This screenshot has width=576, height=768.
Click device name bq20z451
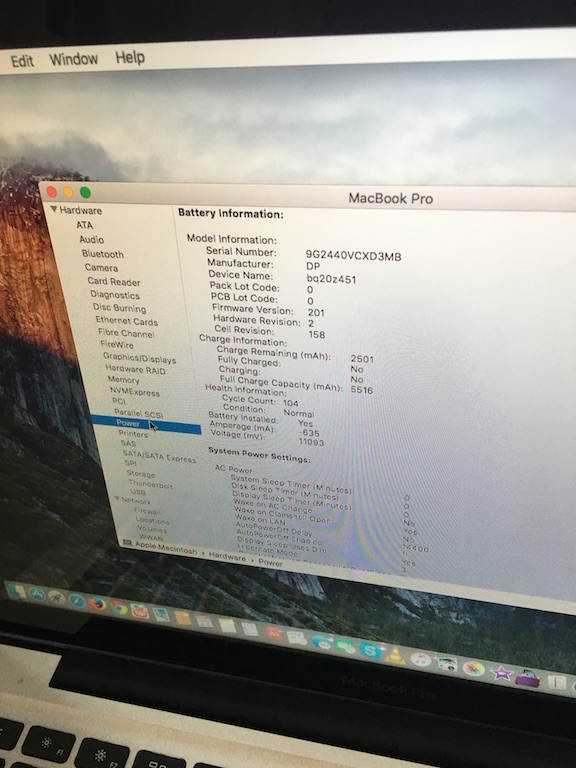click(331, 279)
